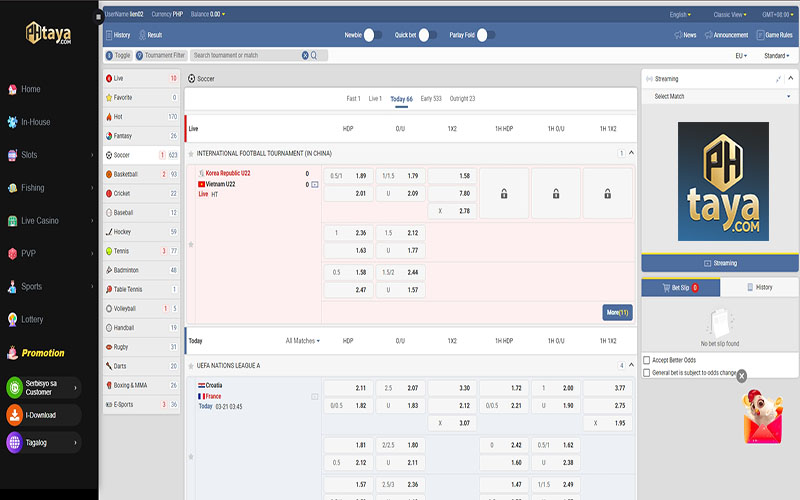Image resolution: width=800 pixels, height=500 pixels.
Task: Collapse the UEFA Nations League A section
Action: 632,365
